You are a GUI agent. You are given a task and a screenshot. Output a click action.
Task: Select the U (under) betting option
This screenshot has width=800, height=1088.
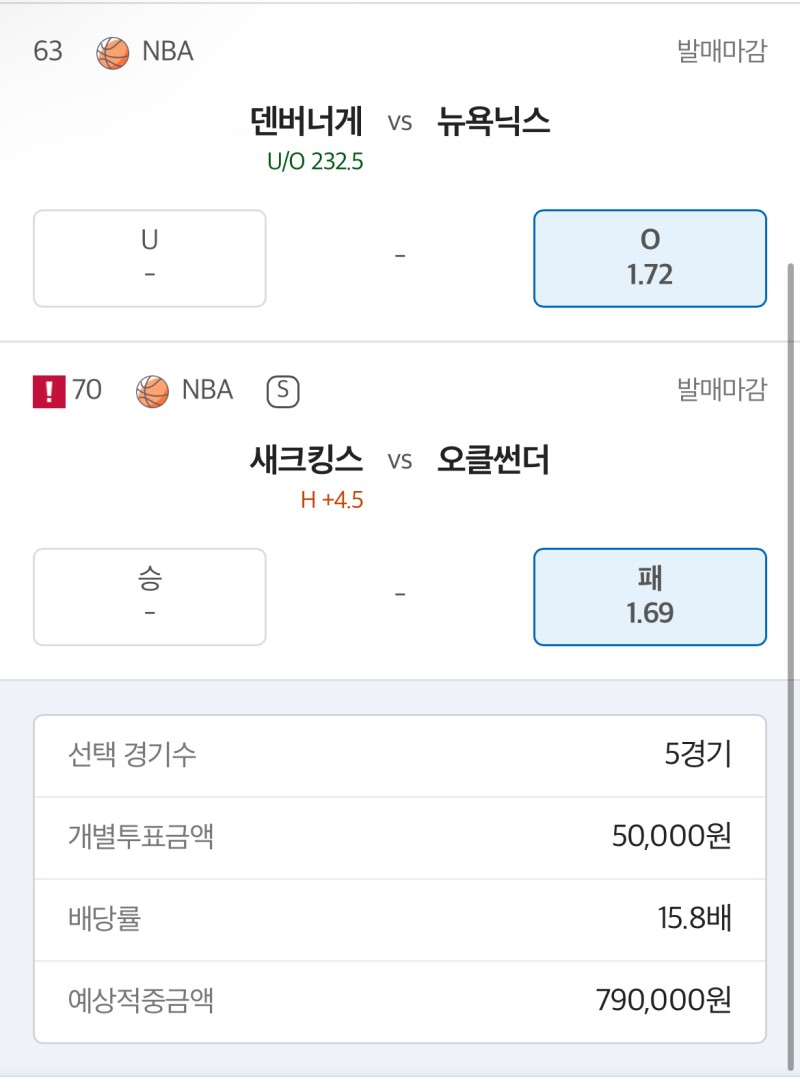point(150,258)
